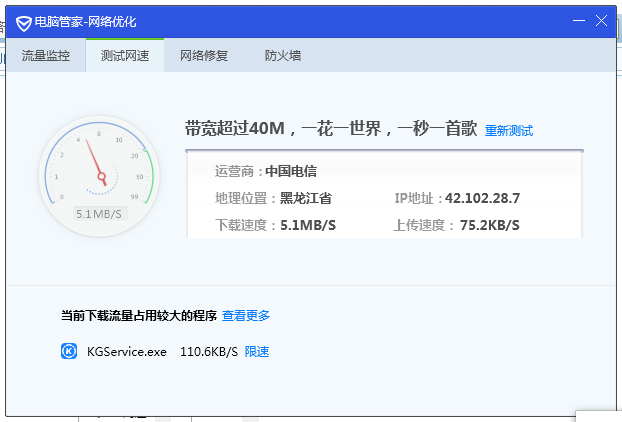This screenshot has width=622, height=422.
Task: Open the 网络修复 tab
Action: coord(204,56)
